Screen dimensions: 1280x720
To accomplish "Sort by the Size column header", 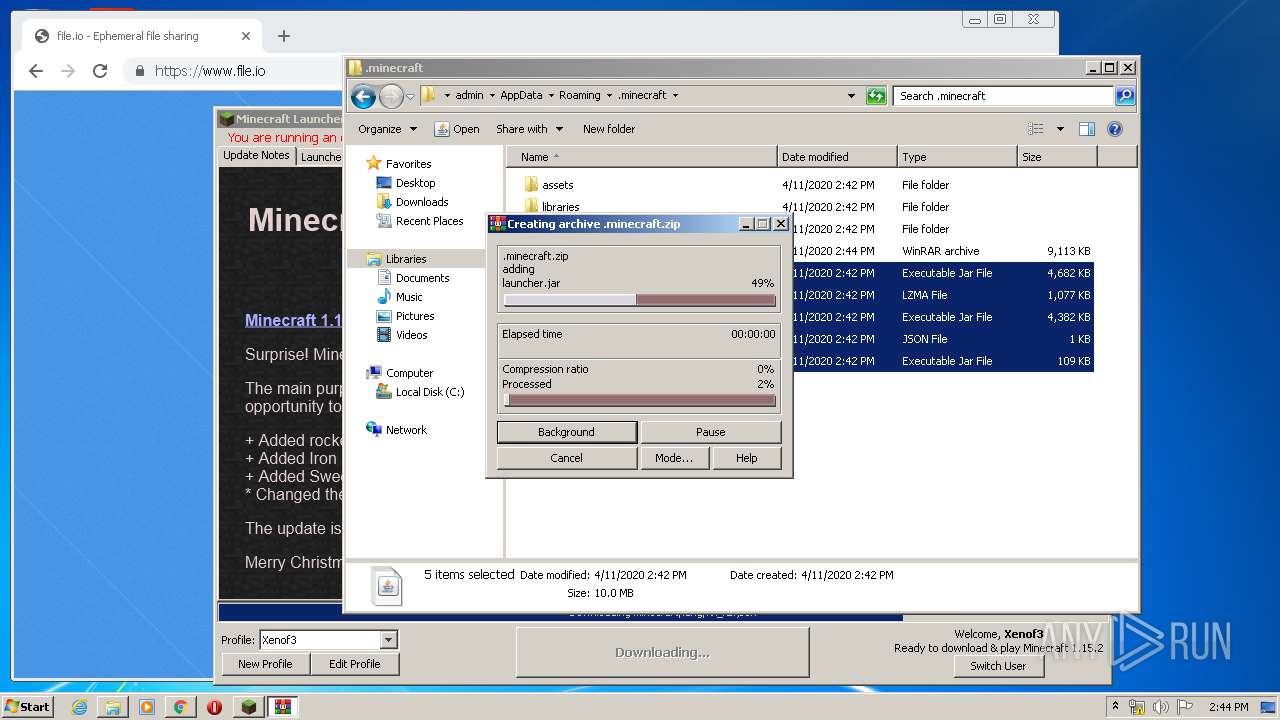I will coord(1057,157).
